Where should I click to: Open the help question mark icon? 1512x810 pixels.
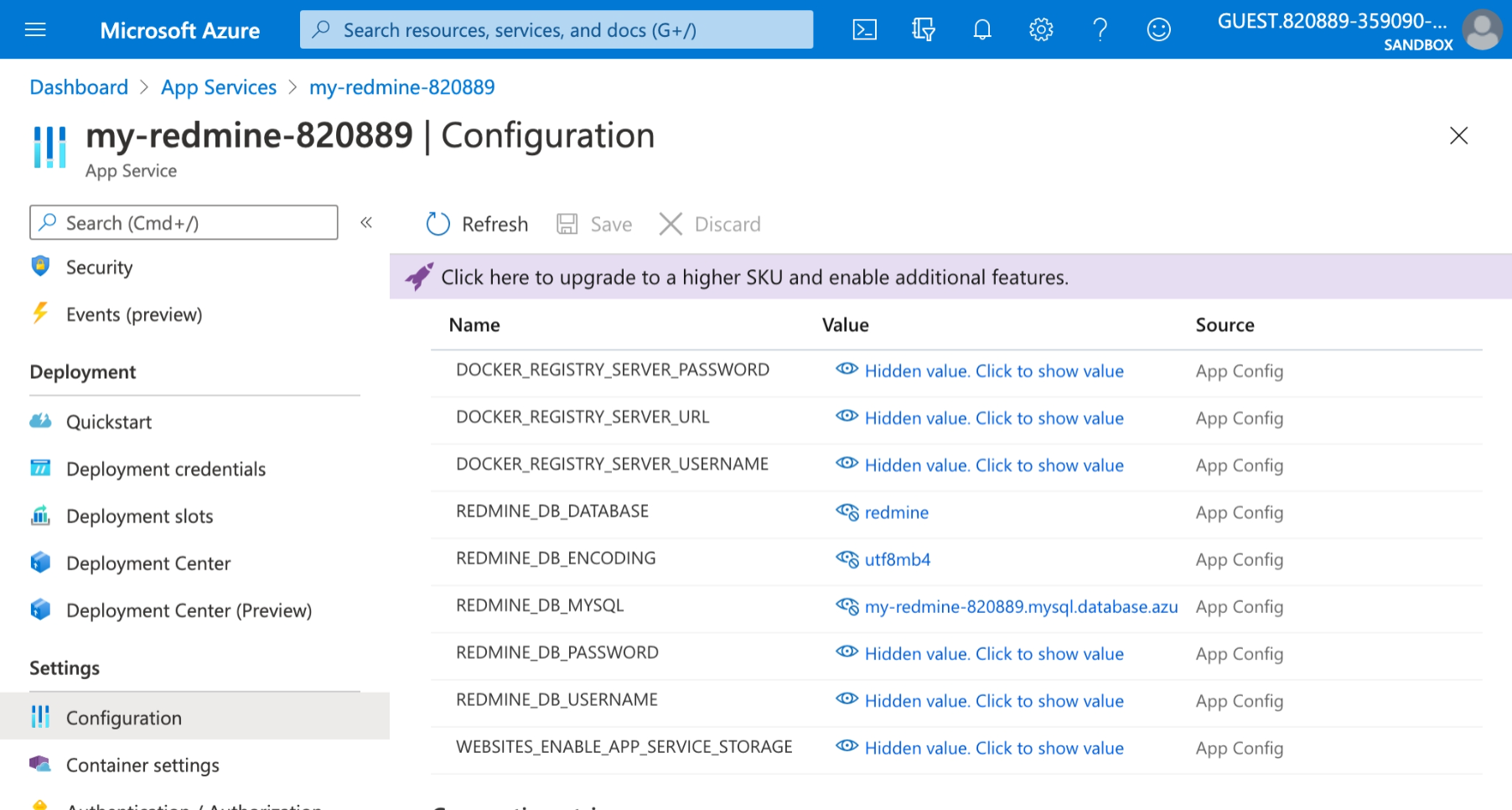[1100, 29]
